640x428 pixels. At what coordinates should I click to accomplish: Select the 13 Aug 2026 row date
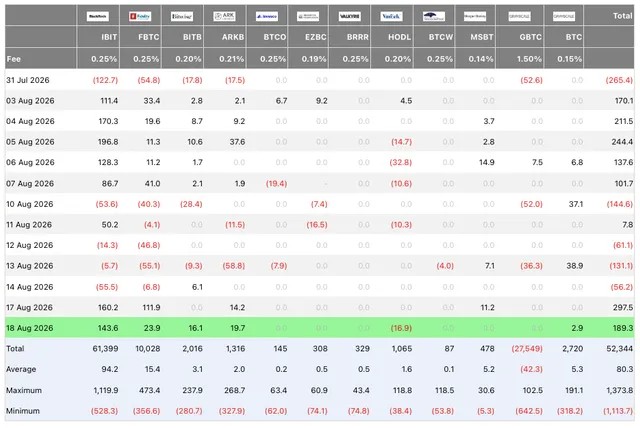tap(30, 266)
